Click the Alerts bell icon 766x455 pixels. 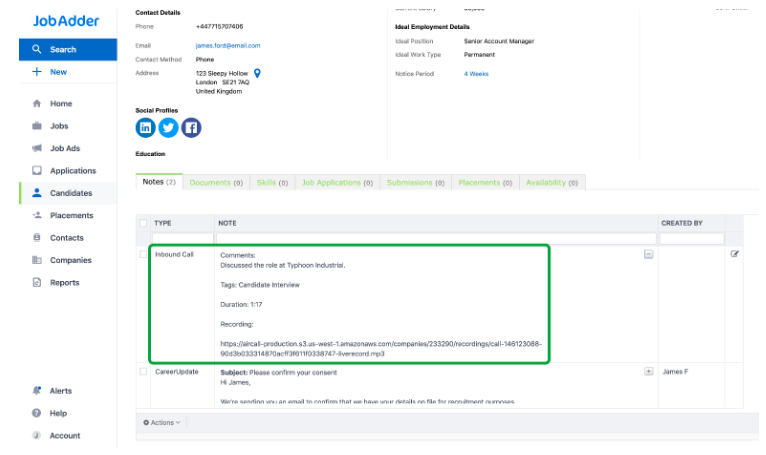point(37,390)
